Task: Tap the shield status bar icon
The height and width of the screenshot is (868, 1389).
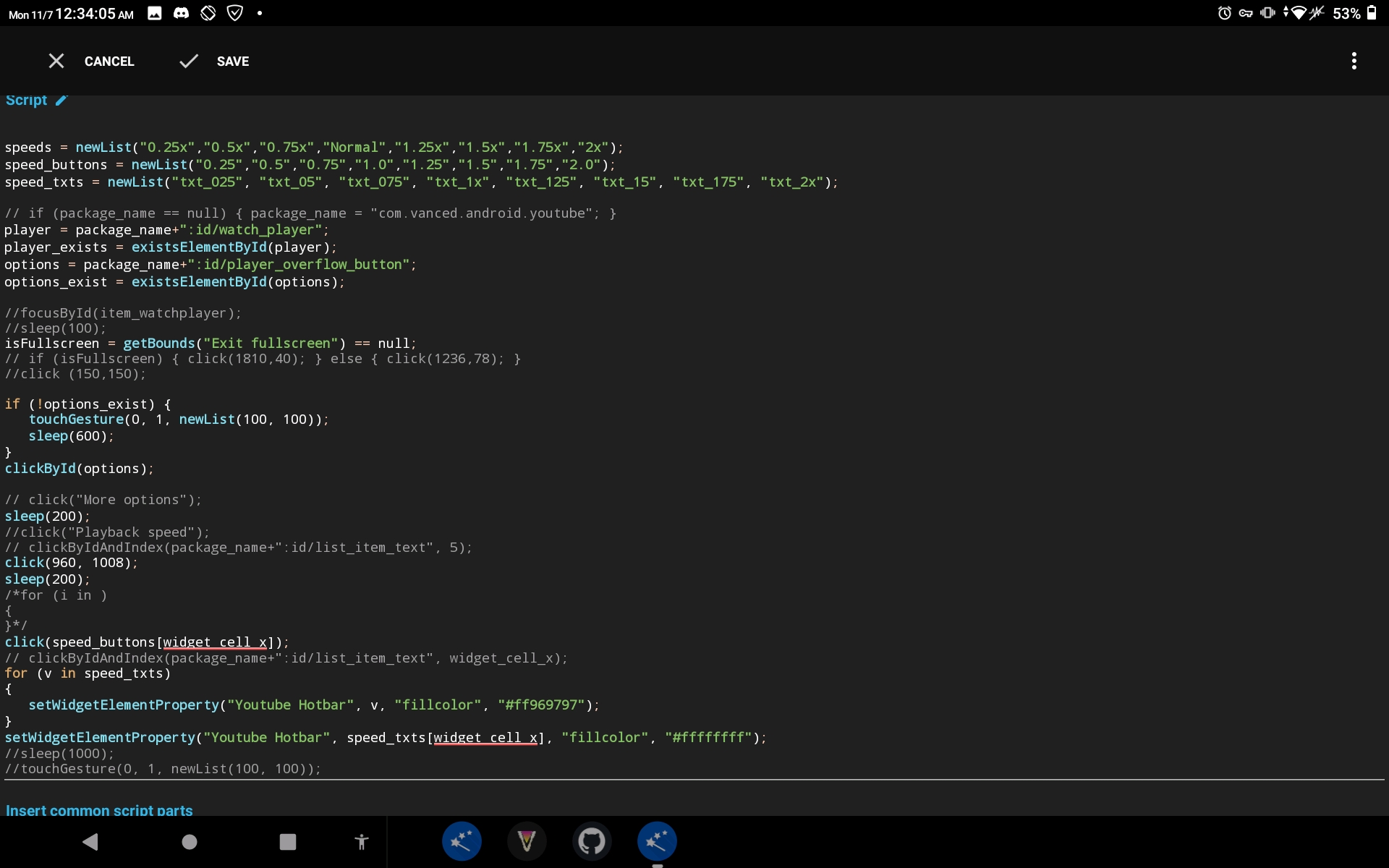Action: pyautogui.click(x=234, y=12)
